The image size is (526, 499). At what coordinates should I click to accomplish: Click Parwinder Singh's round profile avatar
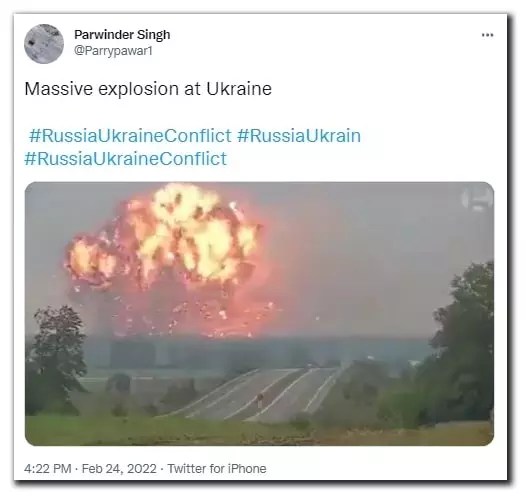coord(44,44)
